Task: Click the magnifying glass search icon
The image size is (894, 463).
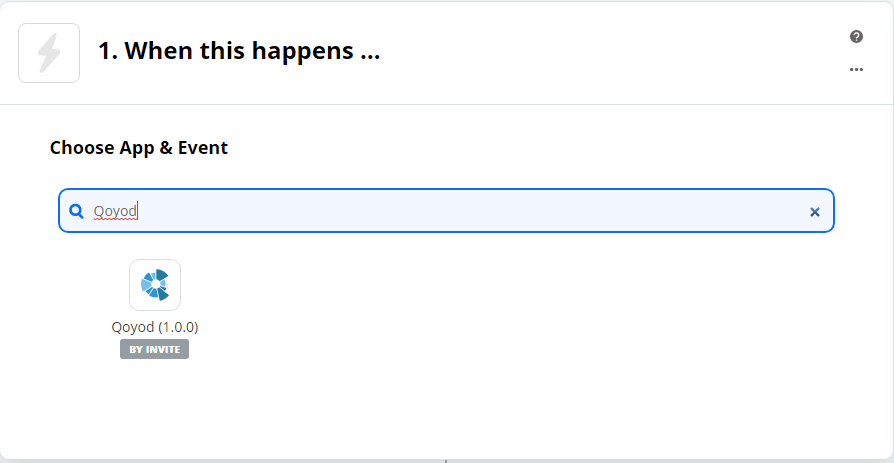Action: point(76,211)
